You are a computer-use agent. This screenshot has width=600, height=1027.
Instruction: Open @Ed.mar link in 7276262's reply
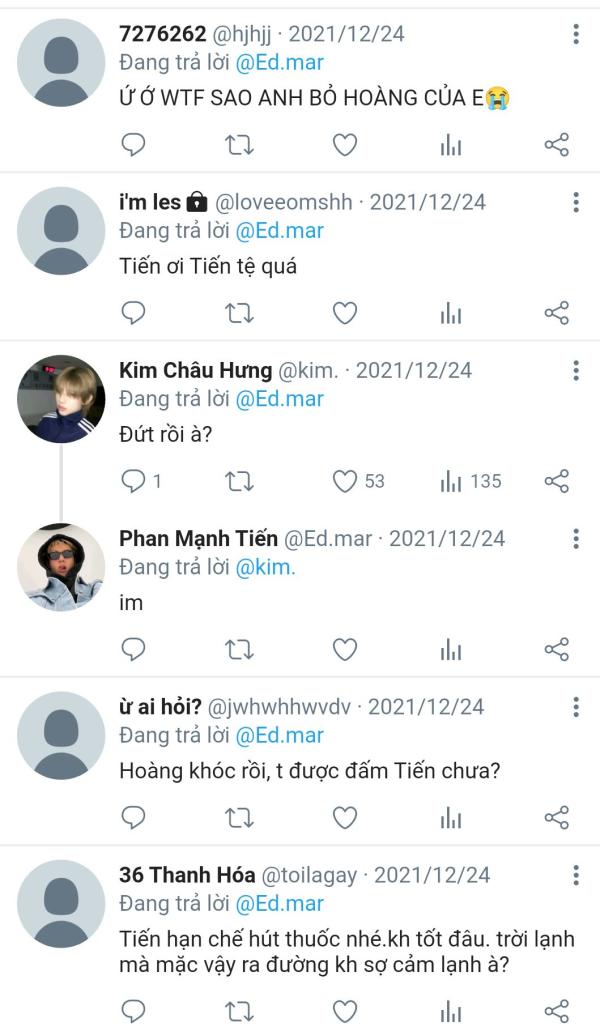coord(280,63)
